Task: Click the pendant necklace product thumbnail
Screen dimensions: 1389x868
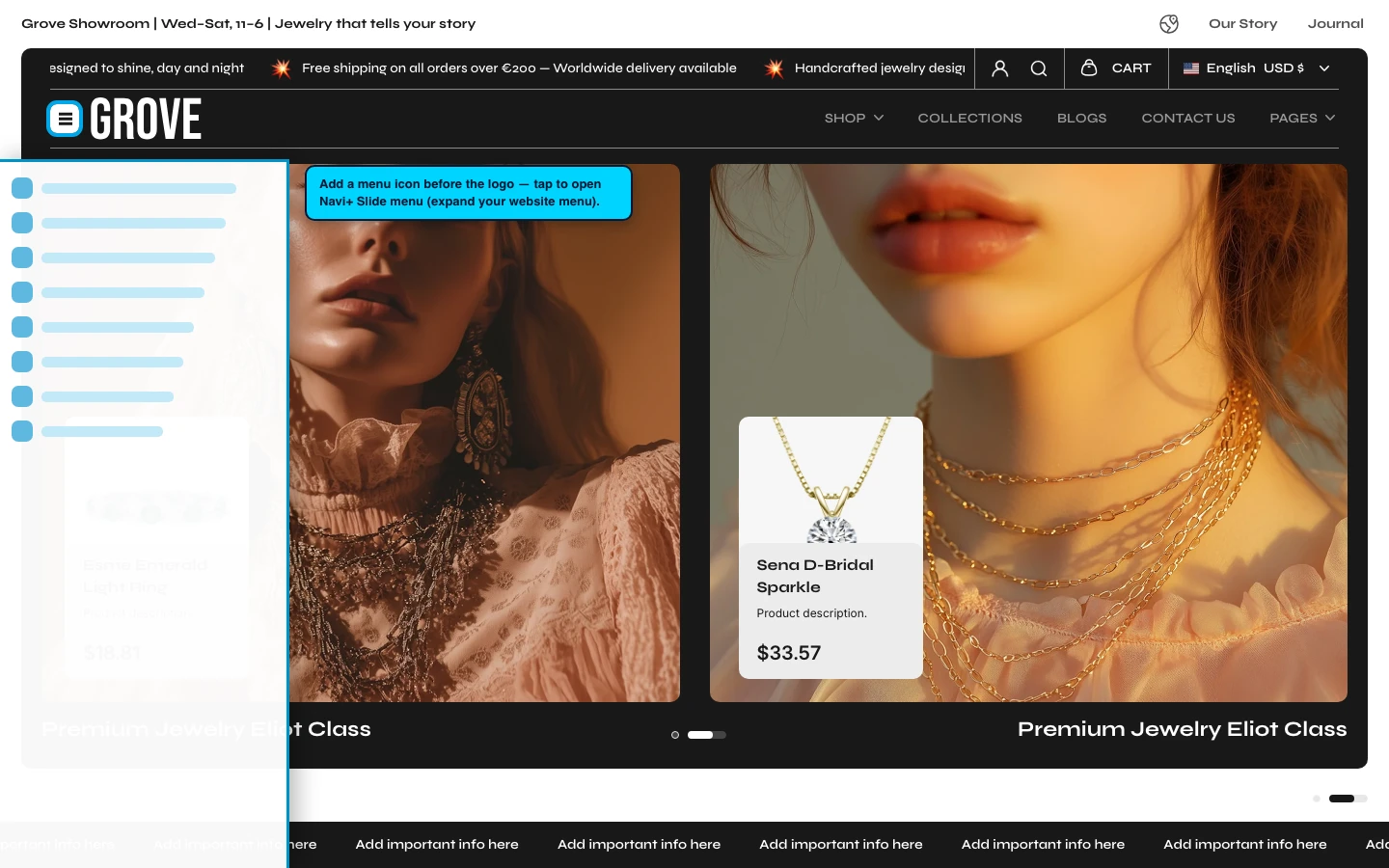Action: click(831, 479)
